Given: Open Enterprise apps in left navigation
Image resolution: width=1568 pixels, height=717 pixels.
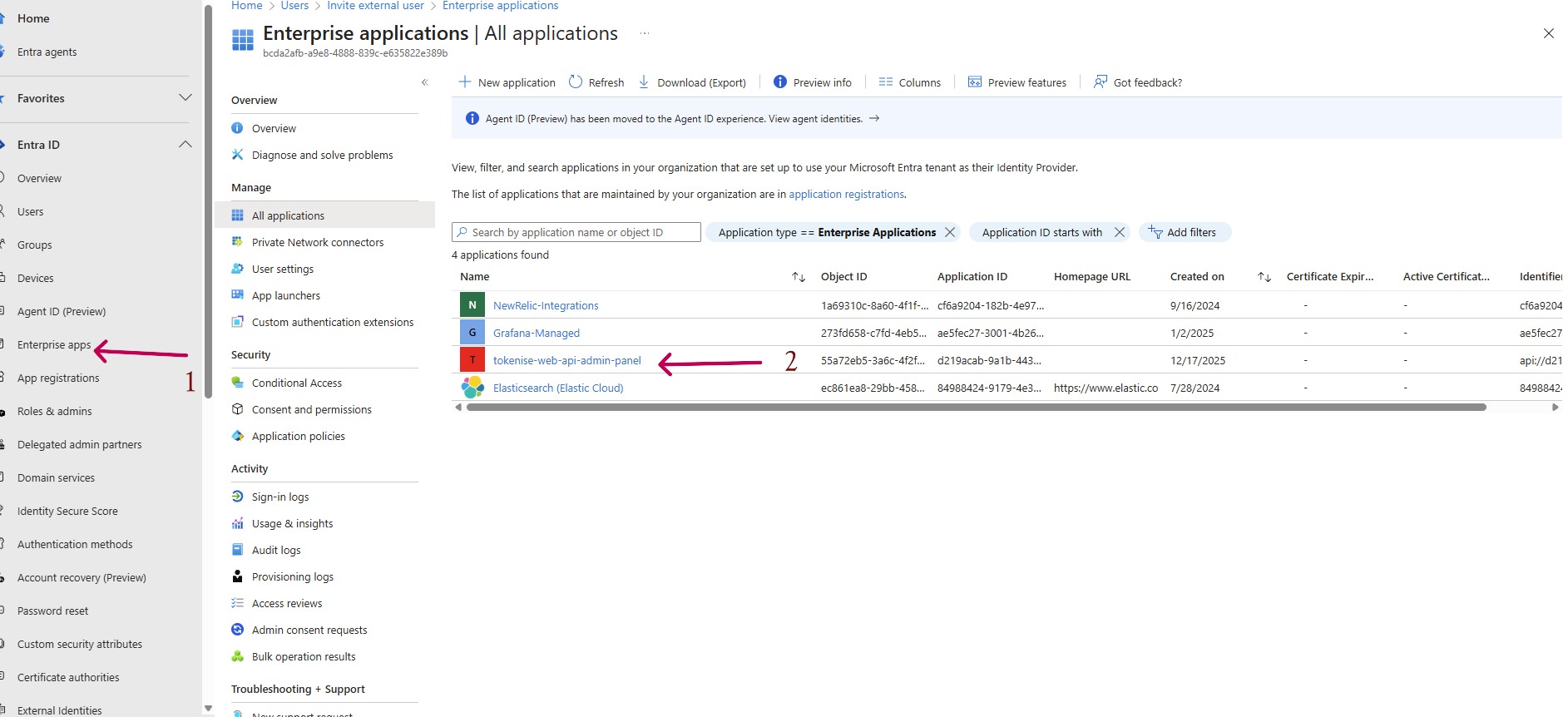Looking at the screenshot, I should click(x=54, y=344).
